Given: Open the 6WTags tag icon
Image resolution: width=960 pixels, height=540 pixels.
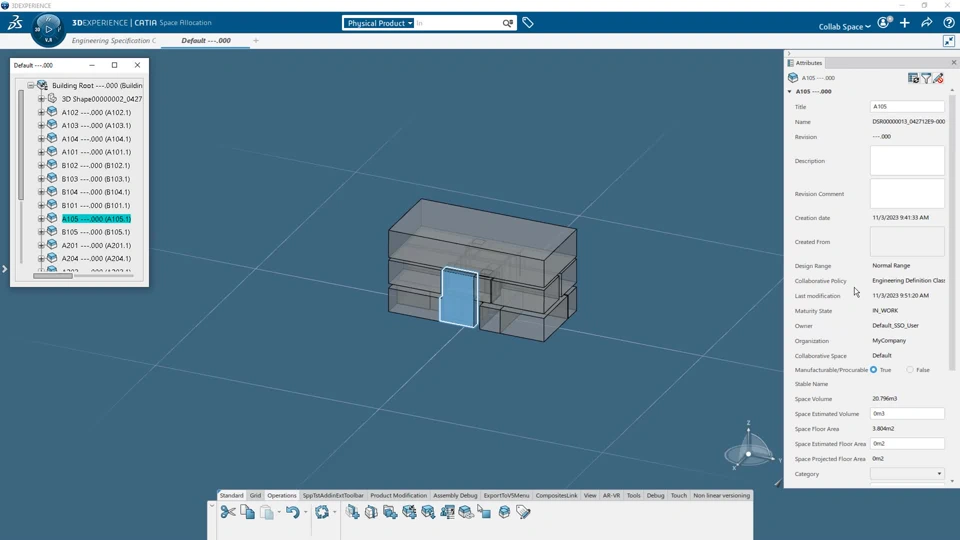Looking at the screenshot, I should 528,23.
